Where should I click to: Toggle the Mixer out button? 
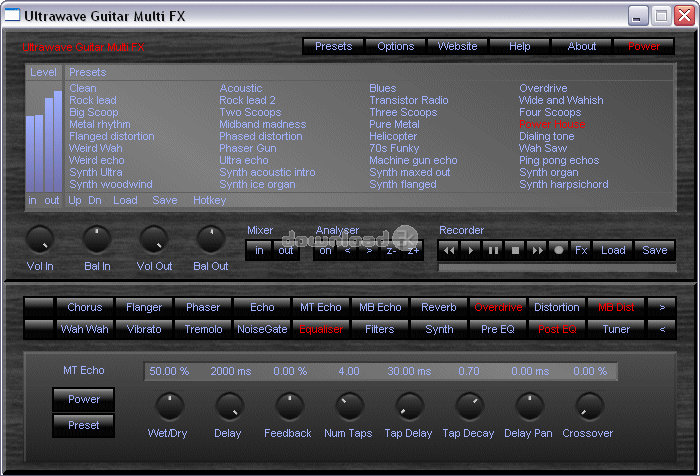286,251
